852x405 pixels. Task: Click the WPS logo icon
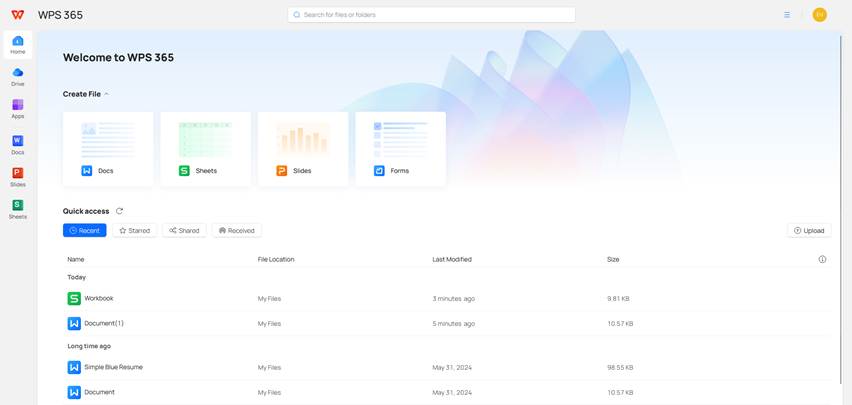pos(17,15)
